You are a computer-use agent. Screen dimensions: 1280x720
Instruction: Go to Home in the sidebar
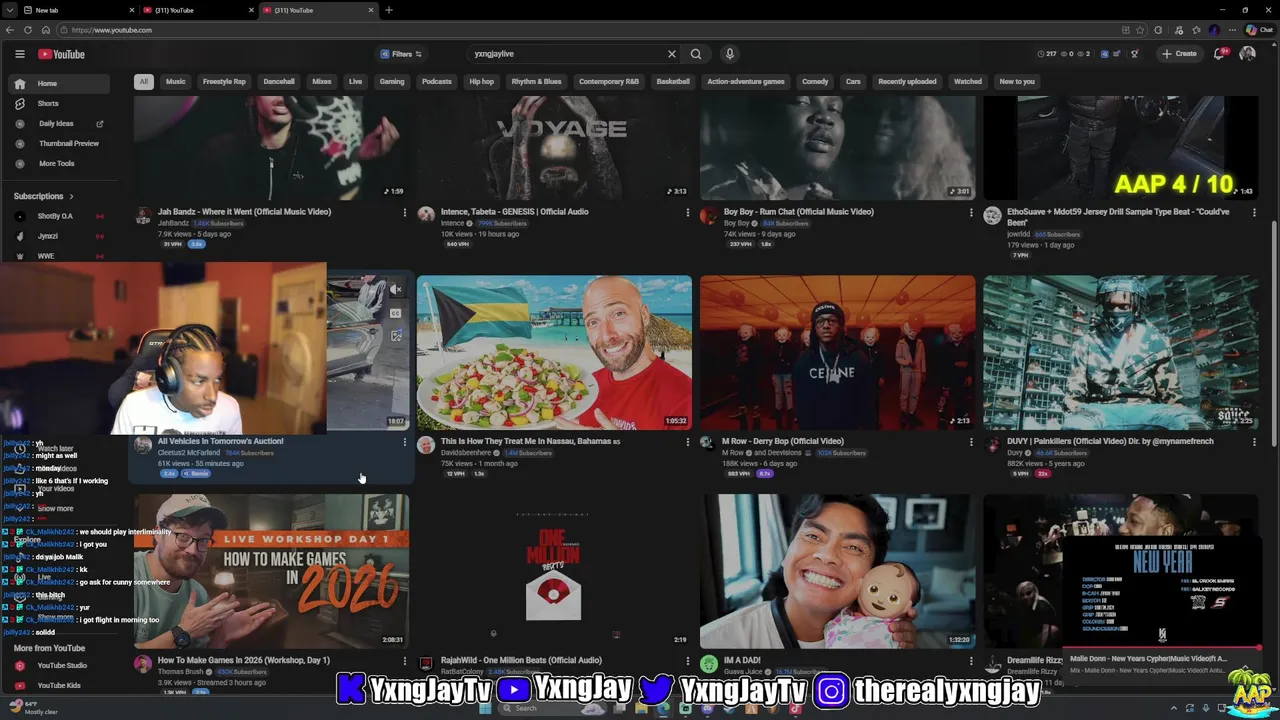pos(58,83)
